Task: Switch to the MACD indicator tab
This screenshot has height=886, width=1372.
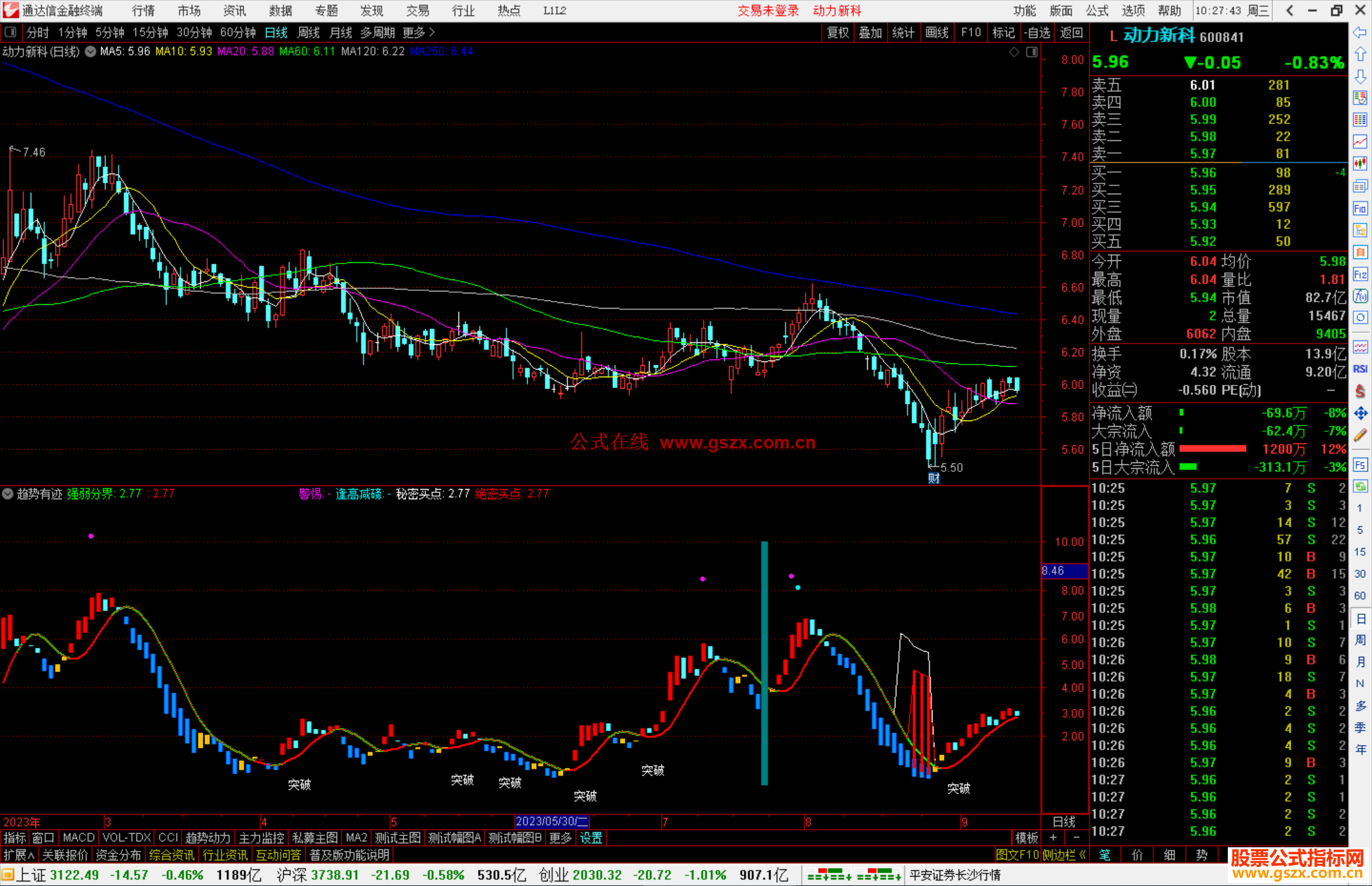Action: (x=79, y=838)
